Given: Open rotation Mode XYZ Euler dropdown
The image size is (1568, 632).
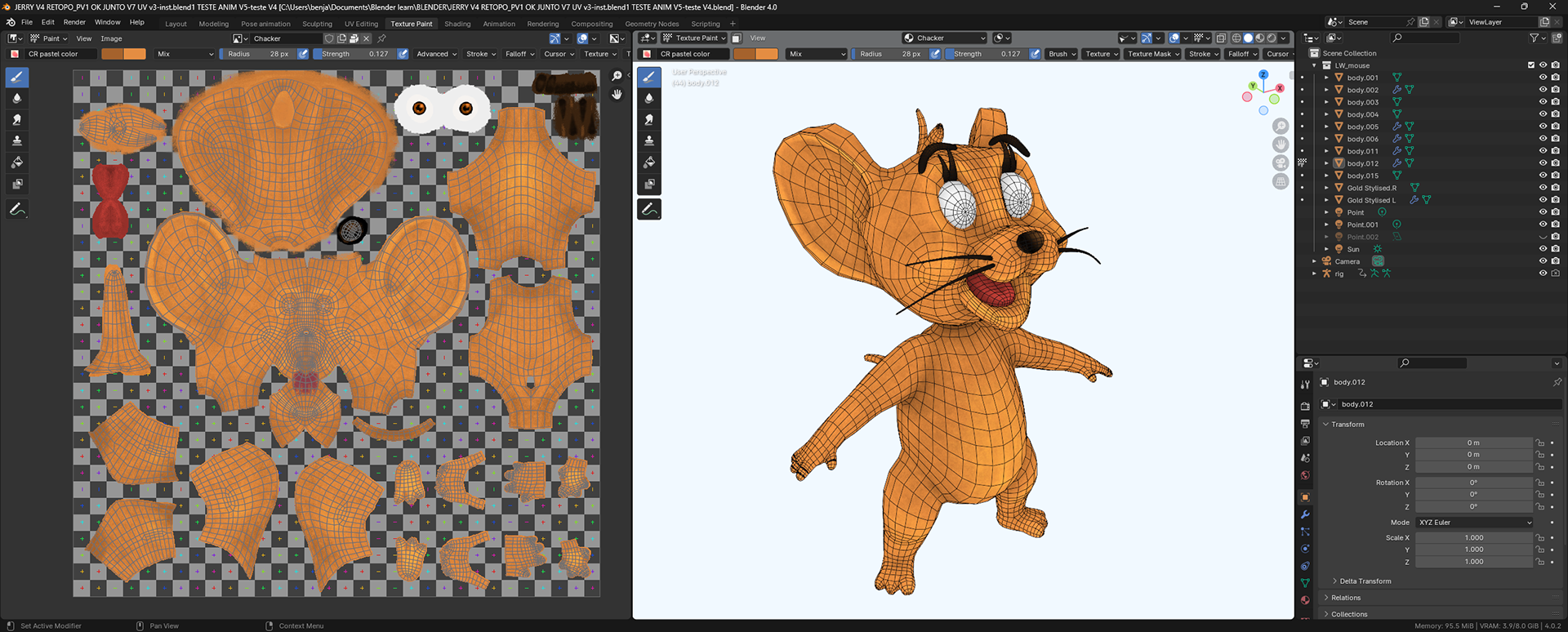Looking at the screenshot, I should [x=1475, y=523].
